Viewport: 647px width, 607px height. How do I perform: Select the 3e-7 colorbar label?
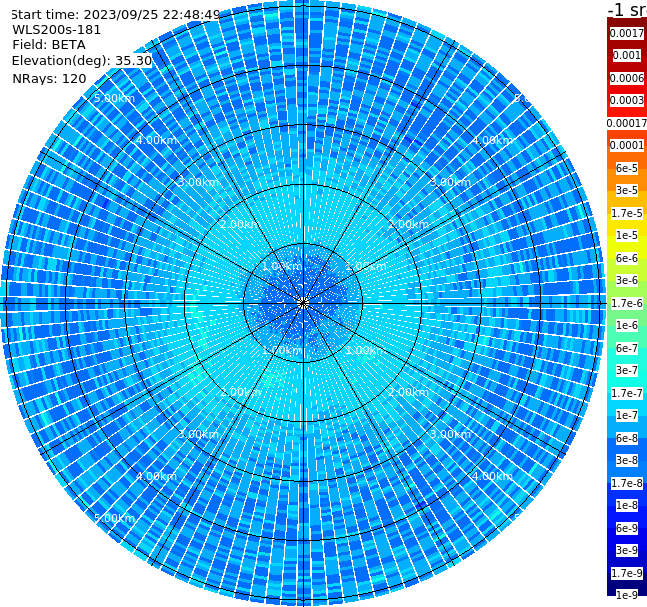tap(627, 370)
